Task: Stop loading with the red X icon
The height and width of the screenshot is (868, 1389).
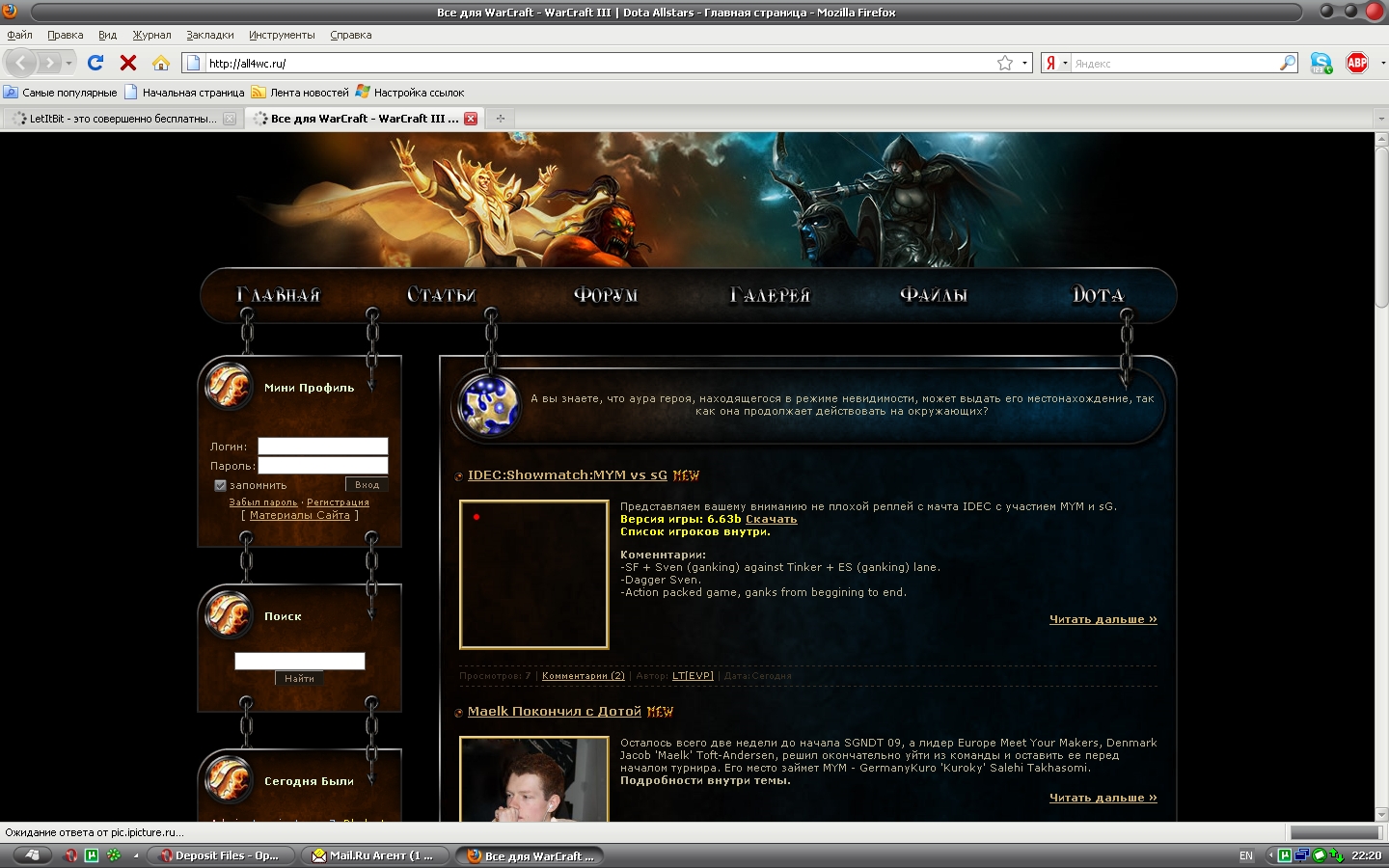Action: (x=127, y=63)
